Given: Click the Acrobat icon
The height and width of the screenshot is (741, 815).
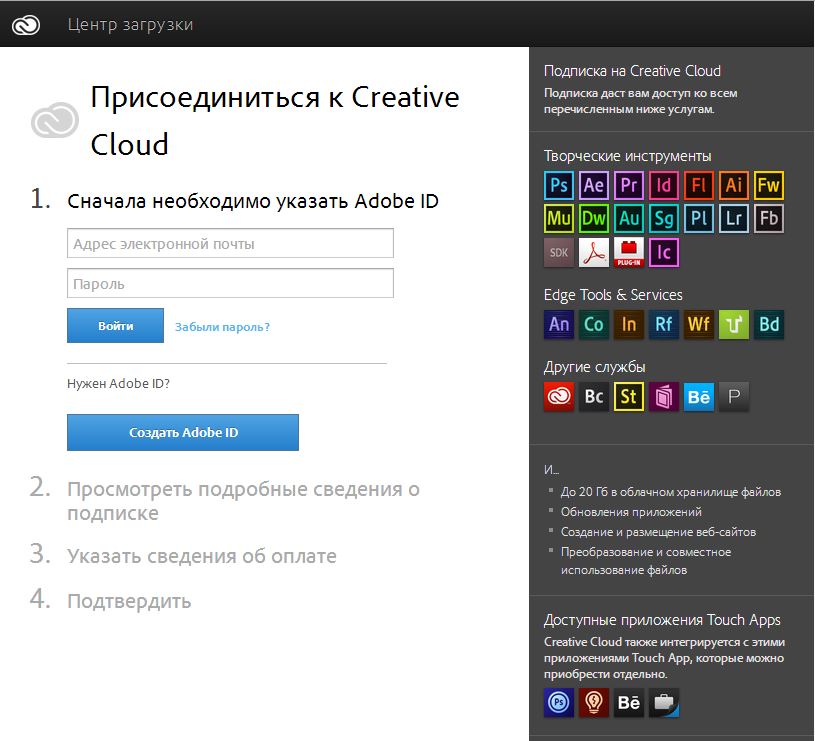Looking at the screenshot, I should tap(594, 253).
